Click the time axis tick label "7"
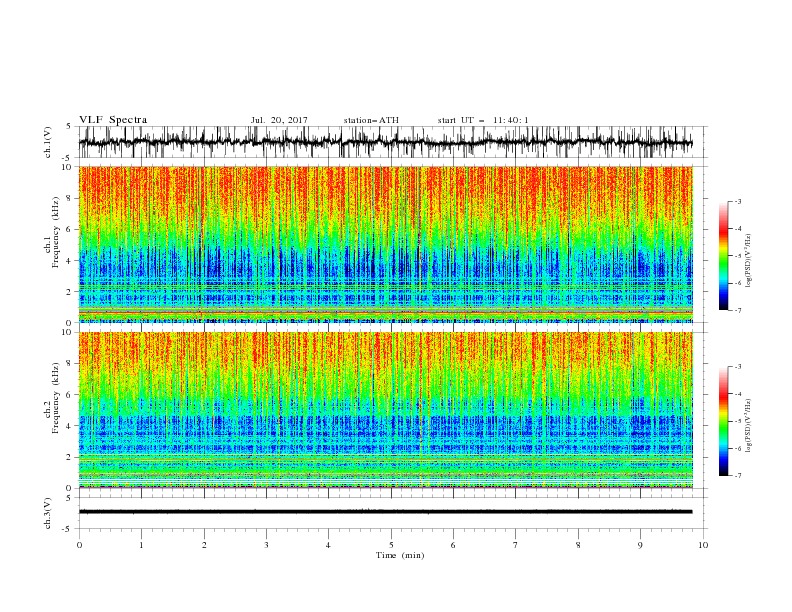The width and height of the screenshot is (792, 612). [516, 545]
